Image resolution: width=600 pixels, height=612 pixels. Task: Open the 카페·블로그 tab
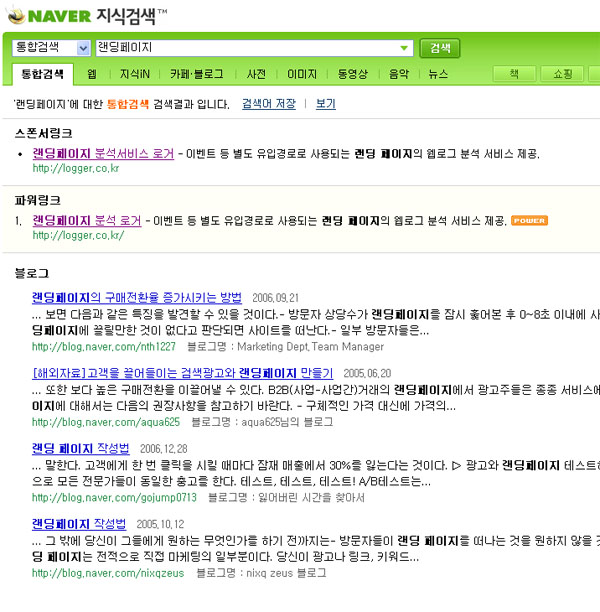pos(196,74)
